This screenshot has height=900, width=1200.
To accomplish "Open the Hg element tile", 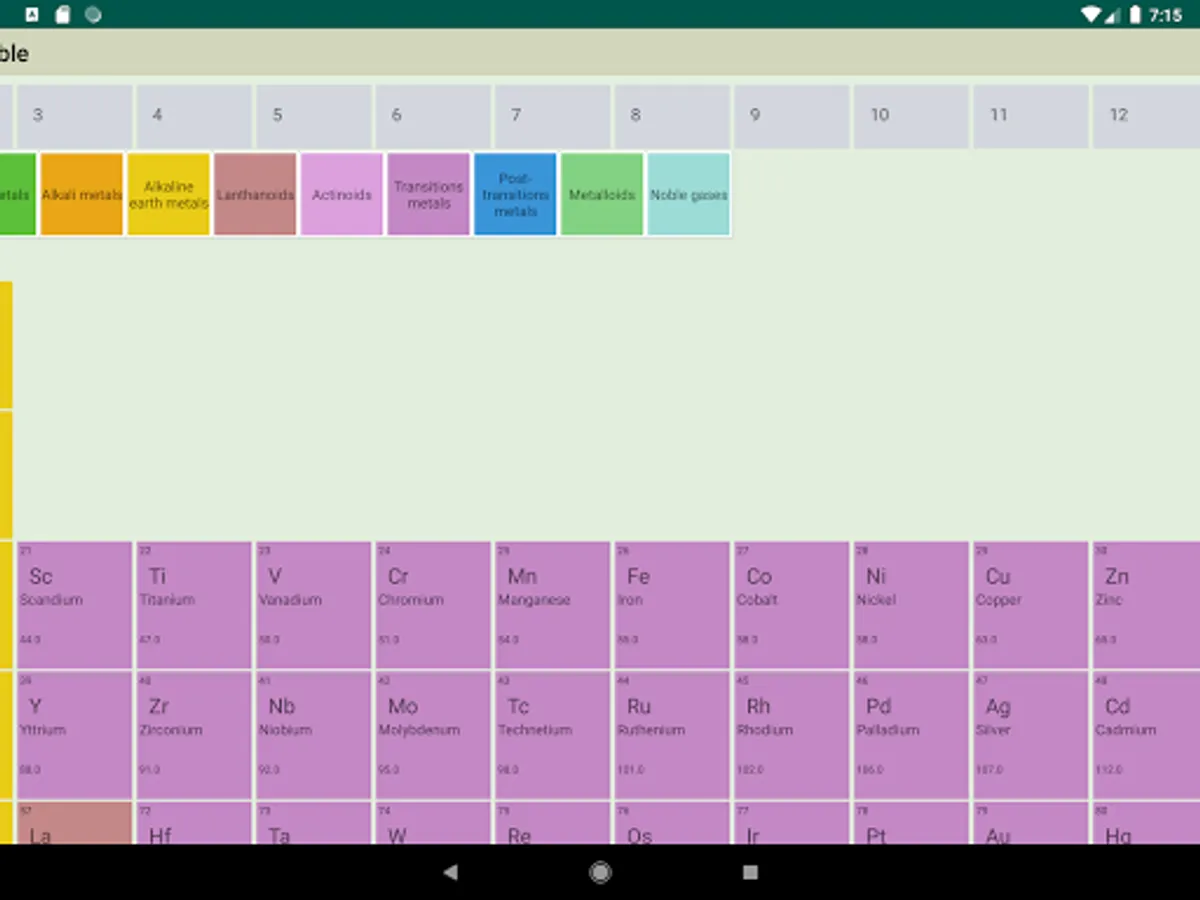I will tap(1146, 823).
